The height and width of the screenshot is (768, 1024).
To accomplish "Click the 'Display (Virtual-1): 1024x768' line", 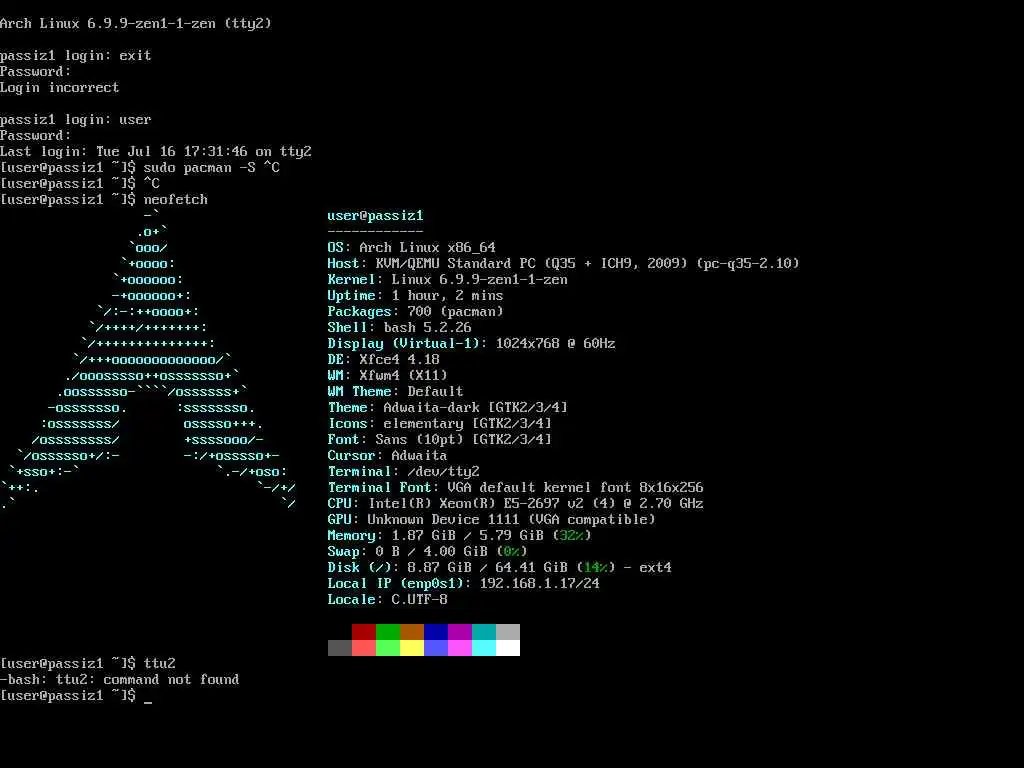I will pyautogui.click(x=472, y=344).
